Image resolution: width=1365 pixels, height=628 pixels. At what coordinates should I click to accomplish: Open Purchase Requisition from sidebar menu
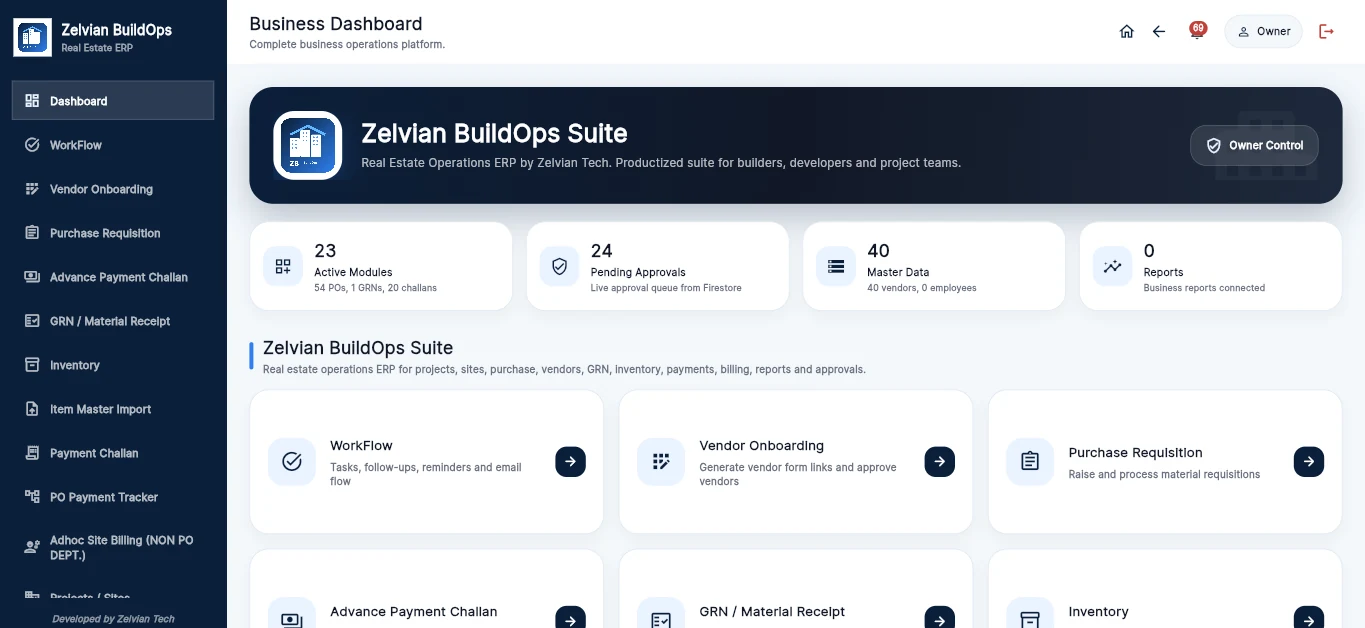click(x=113, y=233)
